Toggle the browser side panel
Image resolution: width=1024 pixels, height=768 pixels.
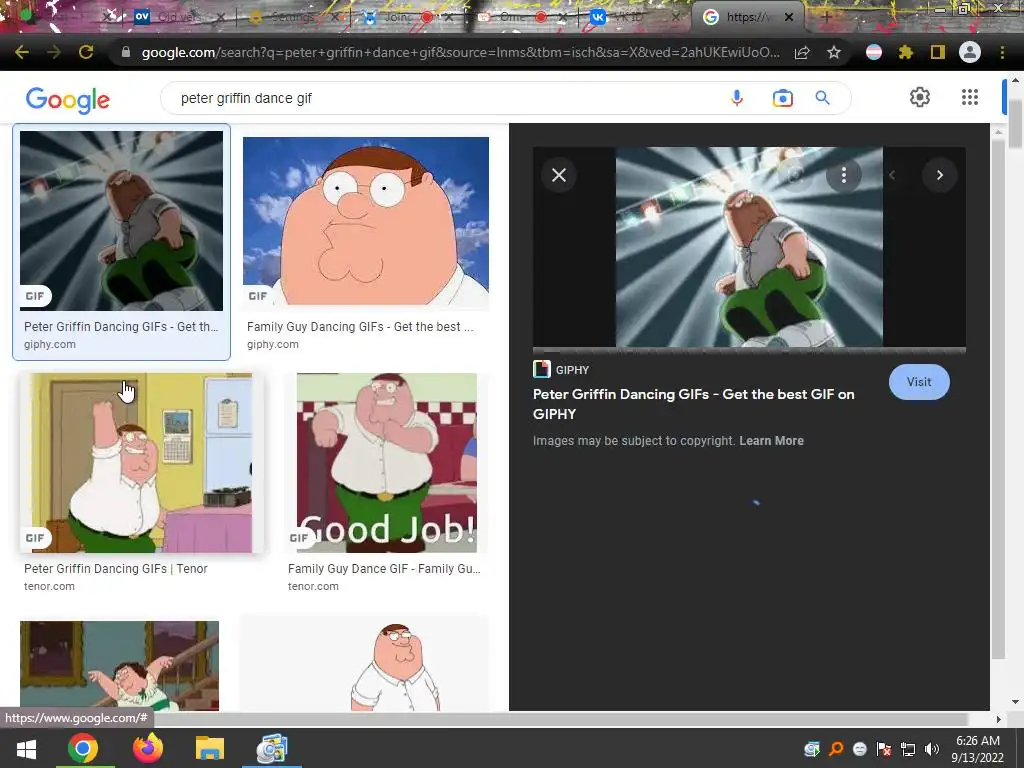click(938, 52)
